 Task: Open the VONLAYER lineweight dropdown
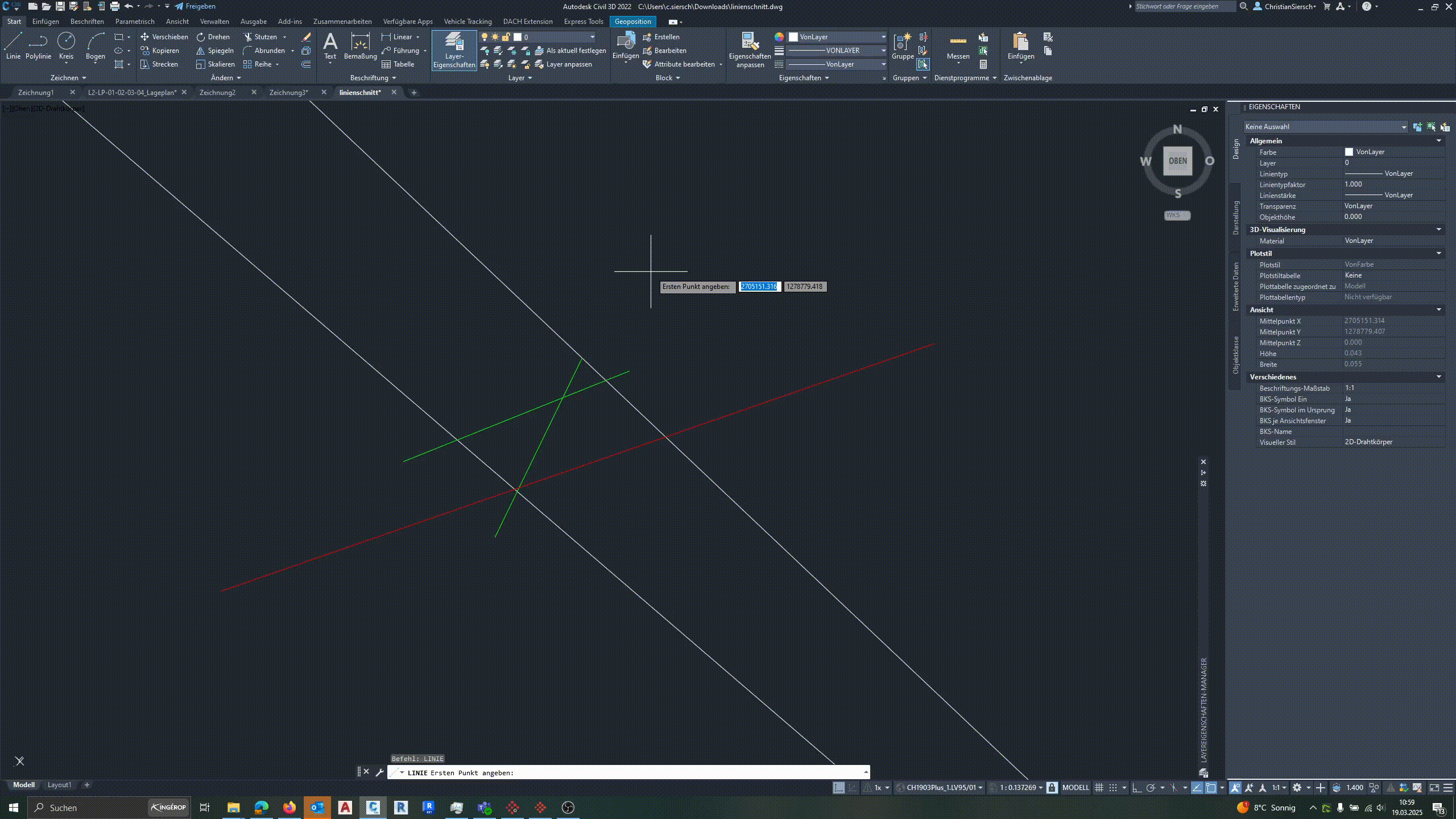(x=837, y=51)
